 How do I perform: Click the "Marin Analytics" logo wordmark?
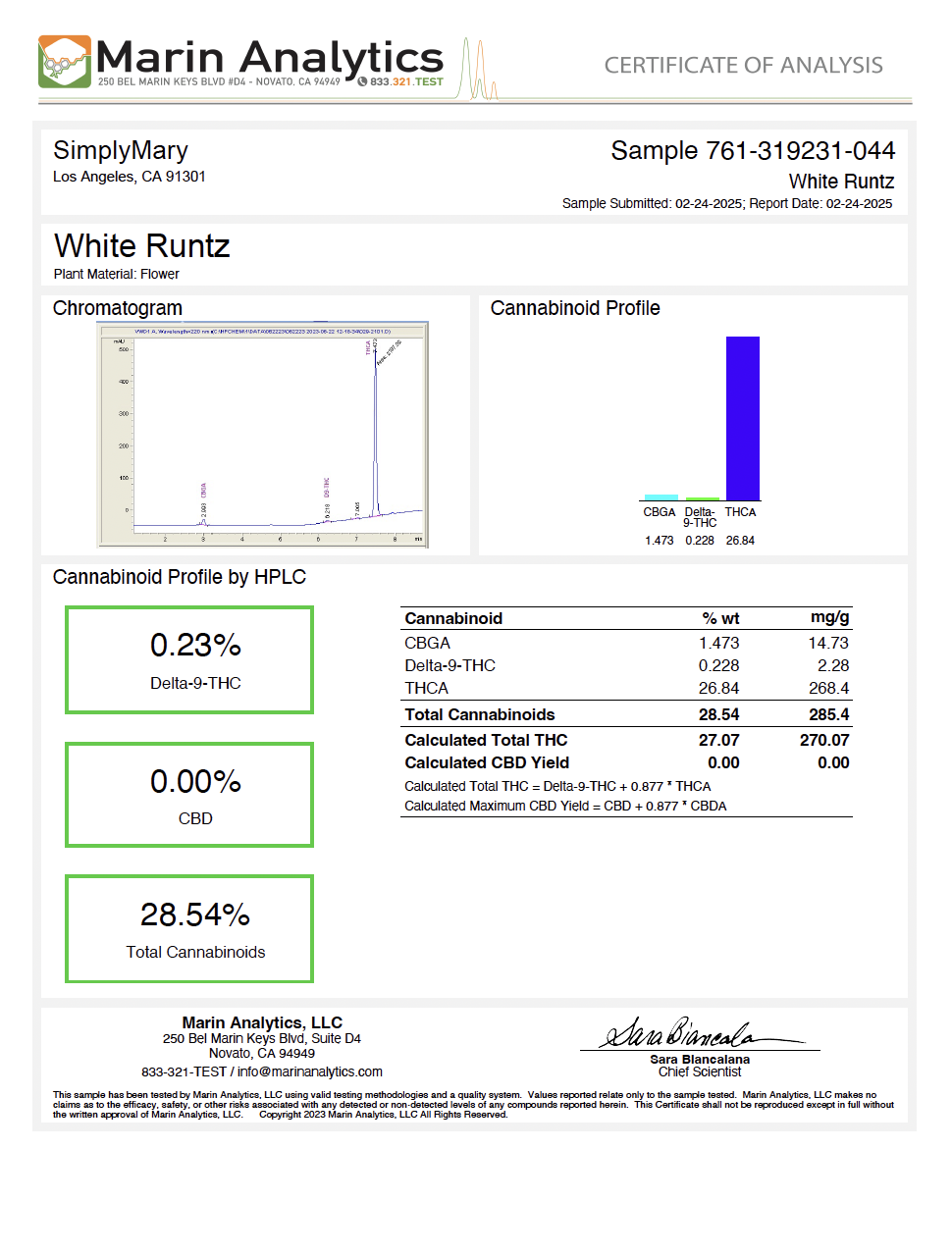coord(270,57)
